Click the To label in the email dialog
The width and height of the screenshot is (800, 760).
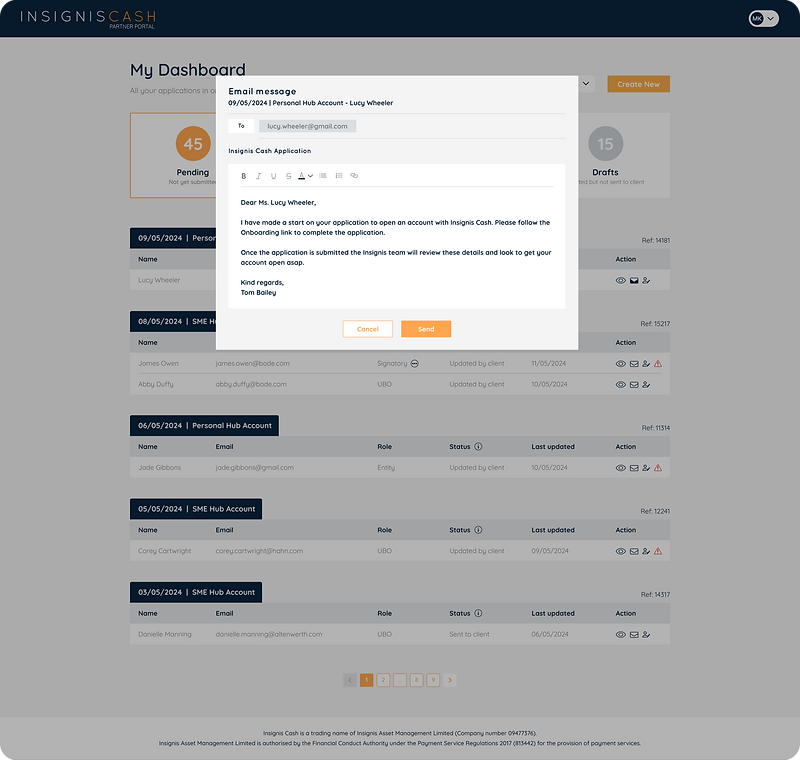(x=241, y=125)
